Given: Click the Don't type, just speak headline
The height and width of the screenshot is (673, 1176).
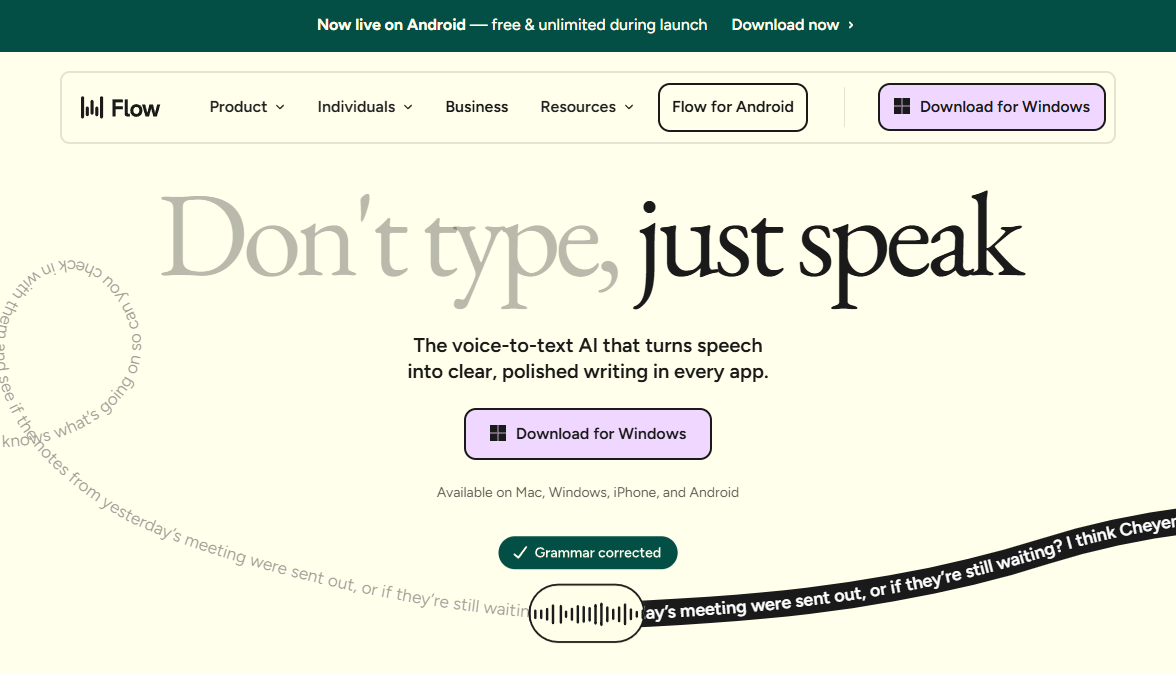Looking at the screenshot, I should [592, 249].
